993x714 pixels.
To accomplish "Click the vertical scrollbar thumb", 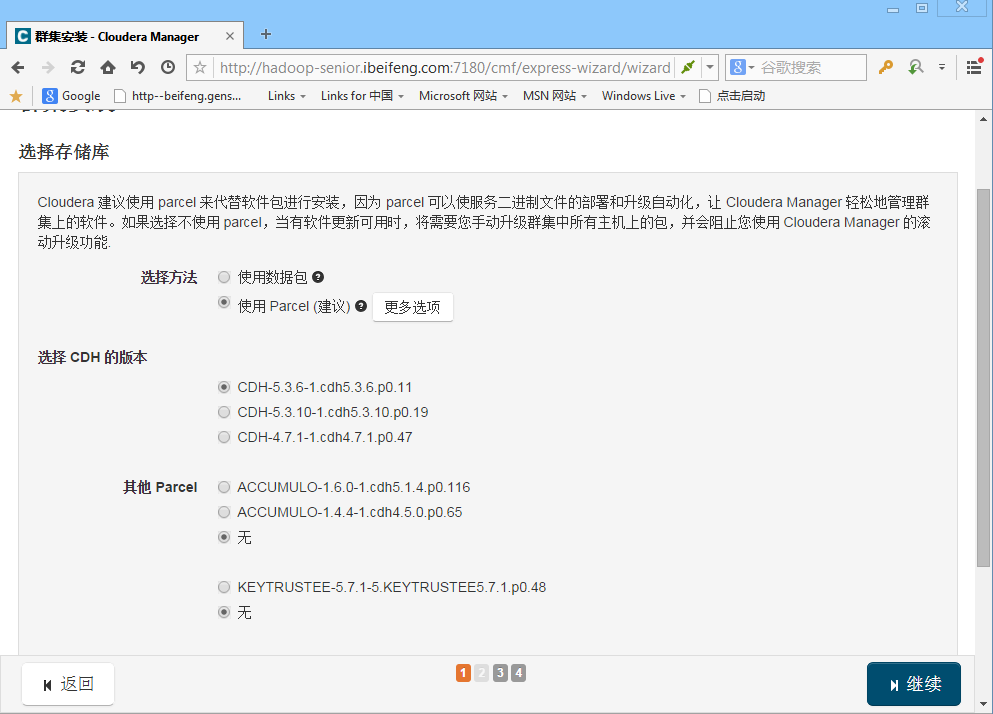I will coord(983,378).
